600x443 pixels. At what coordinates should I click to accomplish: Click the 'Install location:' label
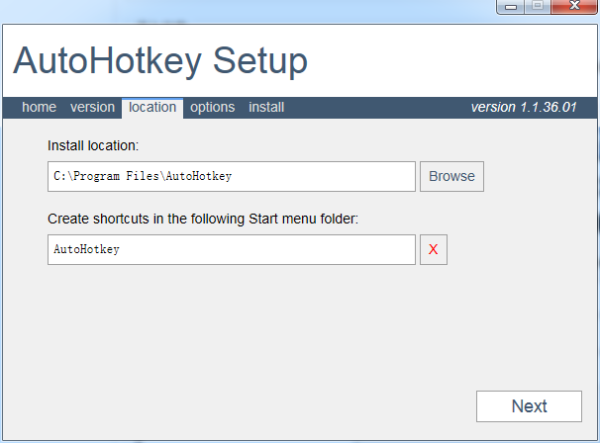[93, 146]
